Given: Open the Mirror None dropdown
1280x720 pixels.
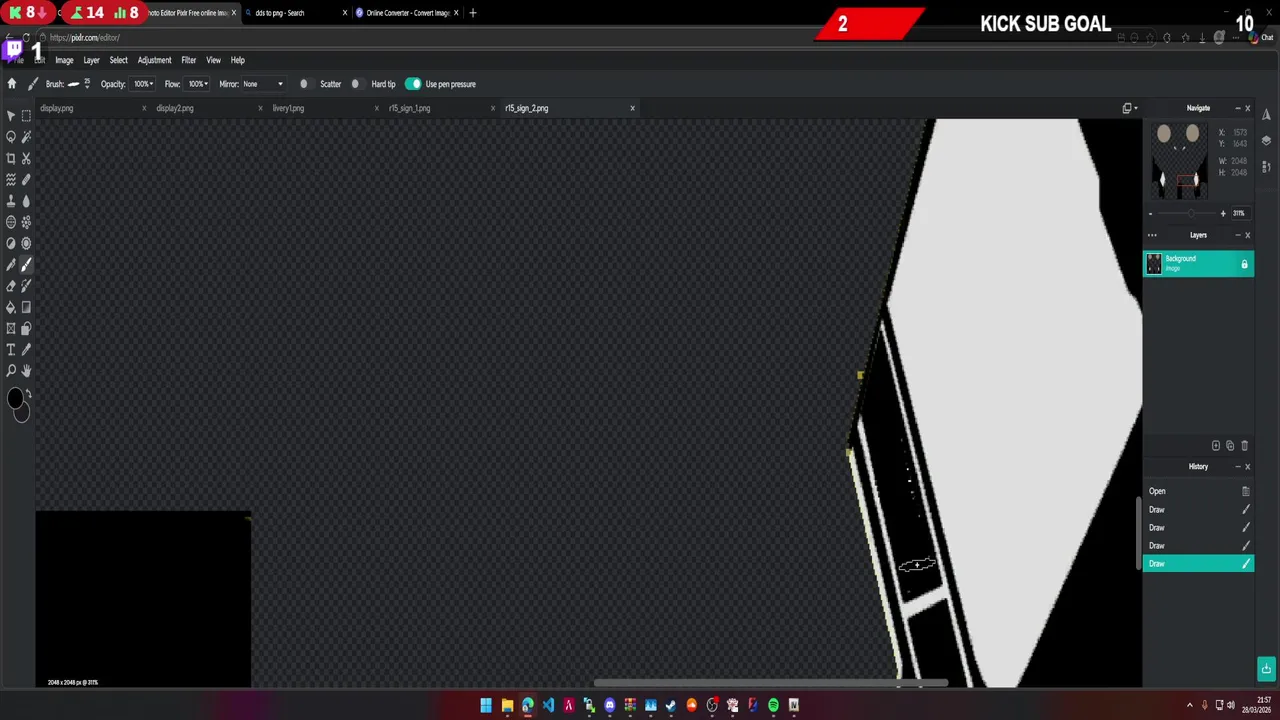Looking at the screenshot, I should (263, 84).
